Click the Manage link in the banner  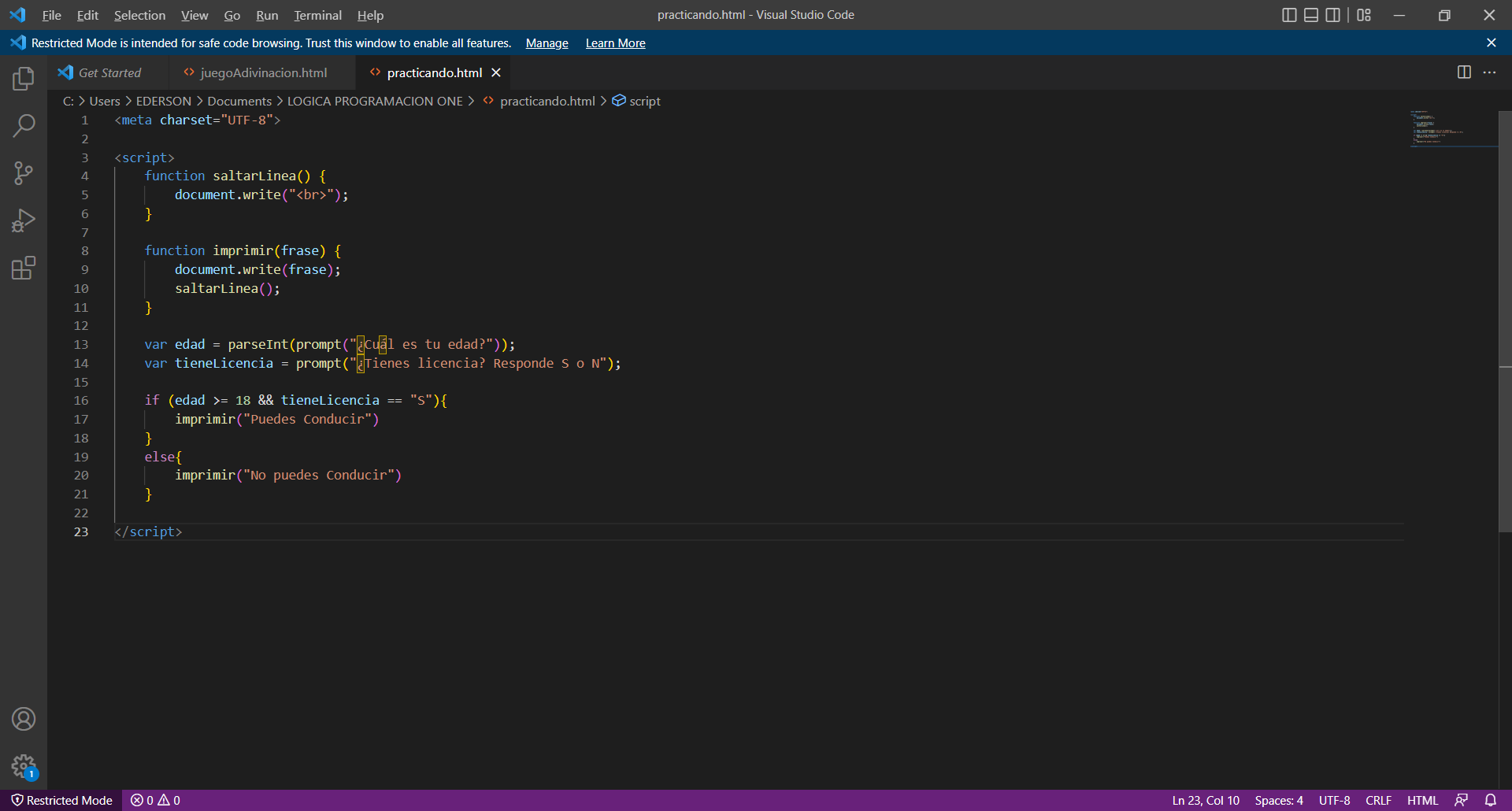[x=547, y=43]
